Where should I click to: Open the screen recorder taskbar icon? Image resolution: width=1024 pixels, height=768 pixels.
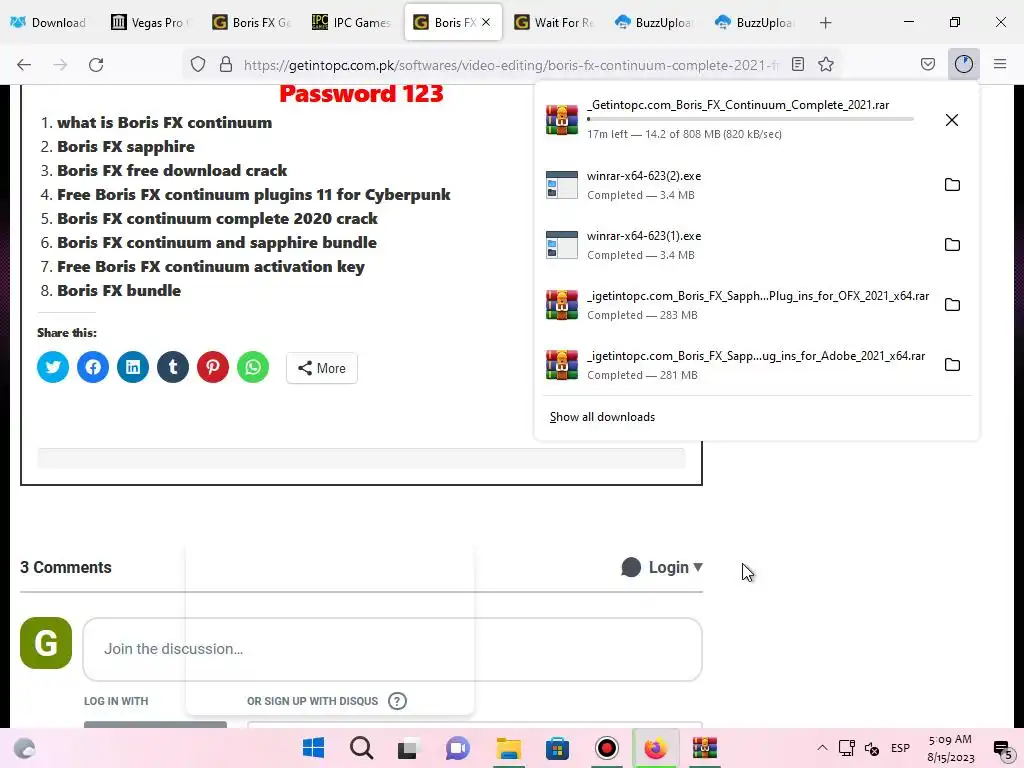click(x=607, y=748)
